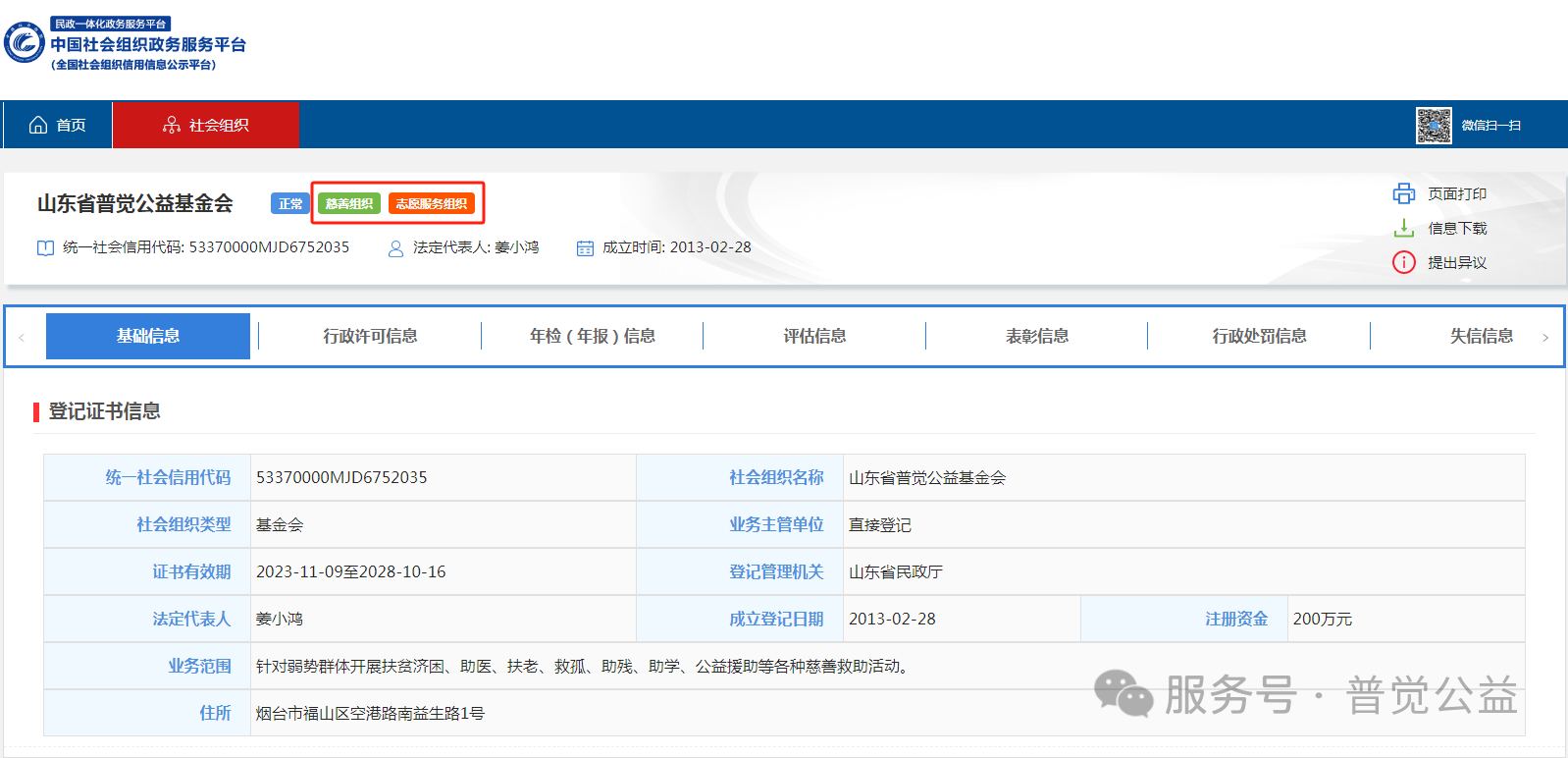Click the printer icon for 页面打印
This screenshot has width=1568, height=758.
tap(1404, 193)
